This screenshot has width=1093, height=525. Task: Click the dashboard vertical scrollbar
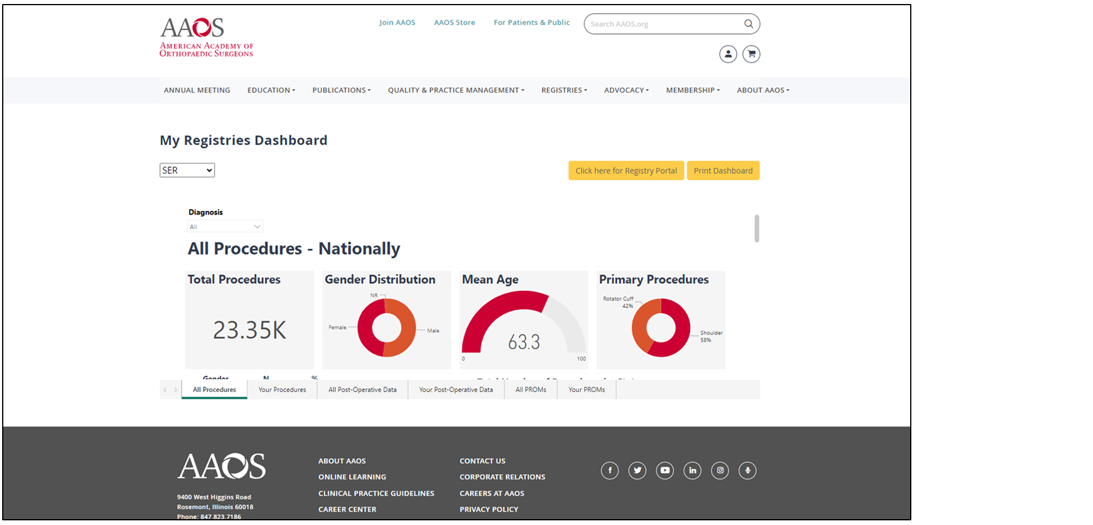[756, 228]
